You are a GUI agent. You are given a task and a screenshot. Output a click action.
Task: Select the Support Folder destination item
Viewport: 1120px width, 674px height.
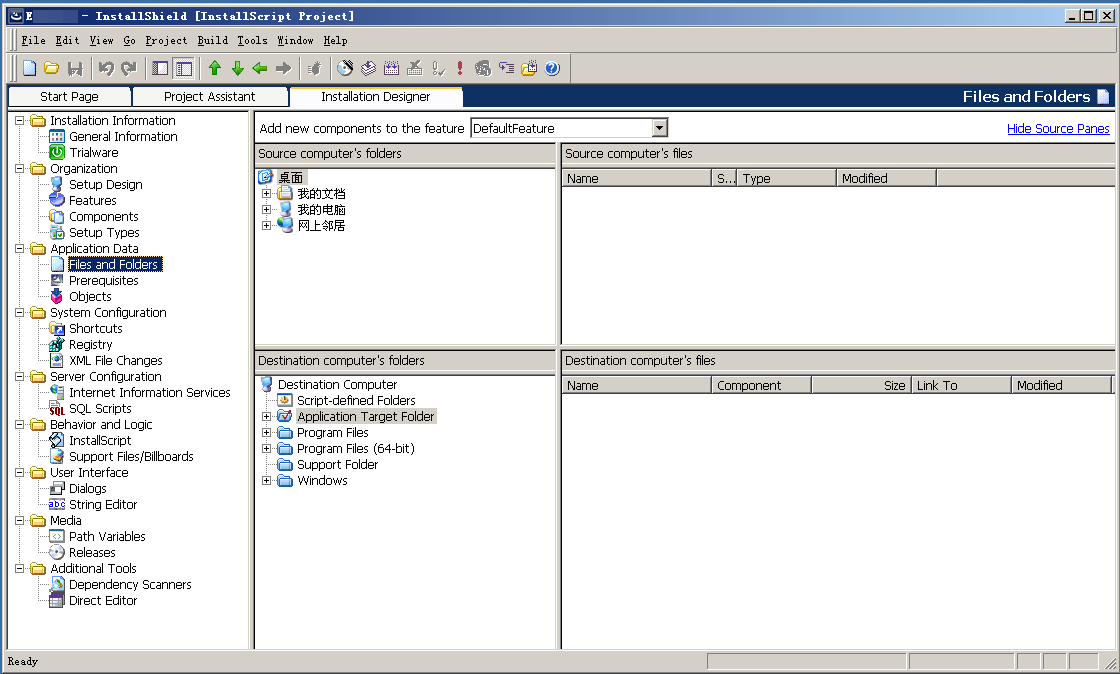(x=337, y=465)
